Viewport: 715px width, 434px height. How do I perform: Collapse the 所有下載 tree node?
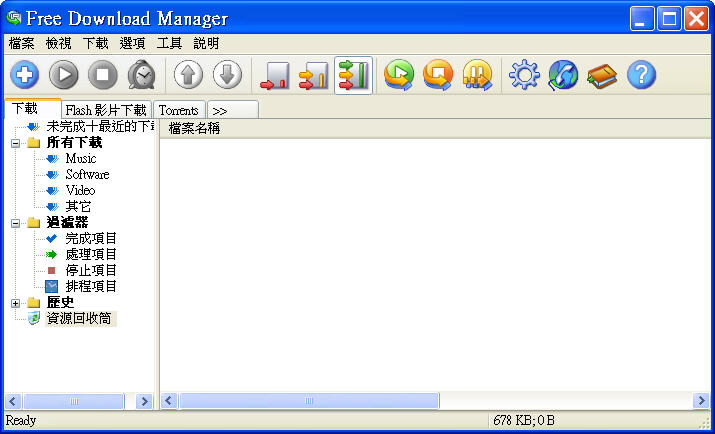[x=16, y=143]
